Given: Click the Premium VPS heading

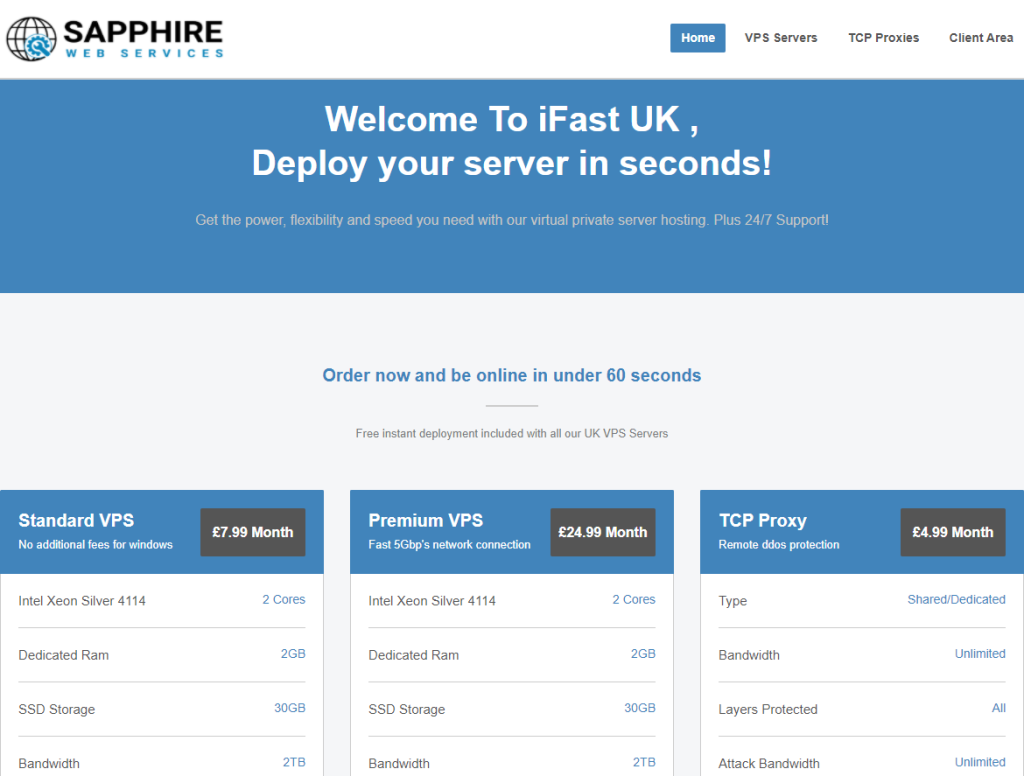Looking at the screenshot, I should tap(426, 521).
